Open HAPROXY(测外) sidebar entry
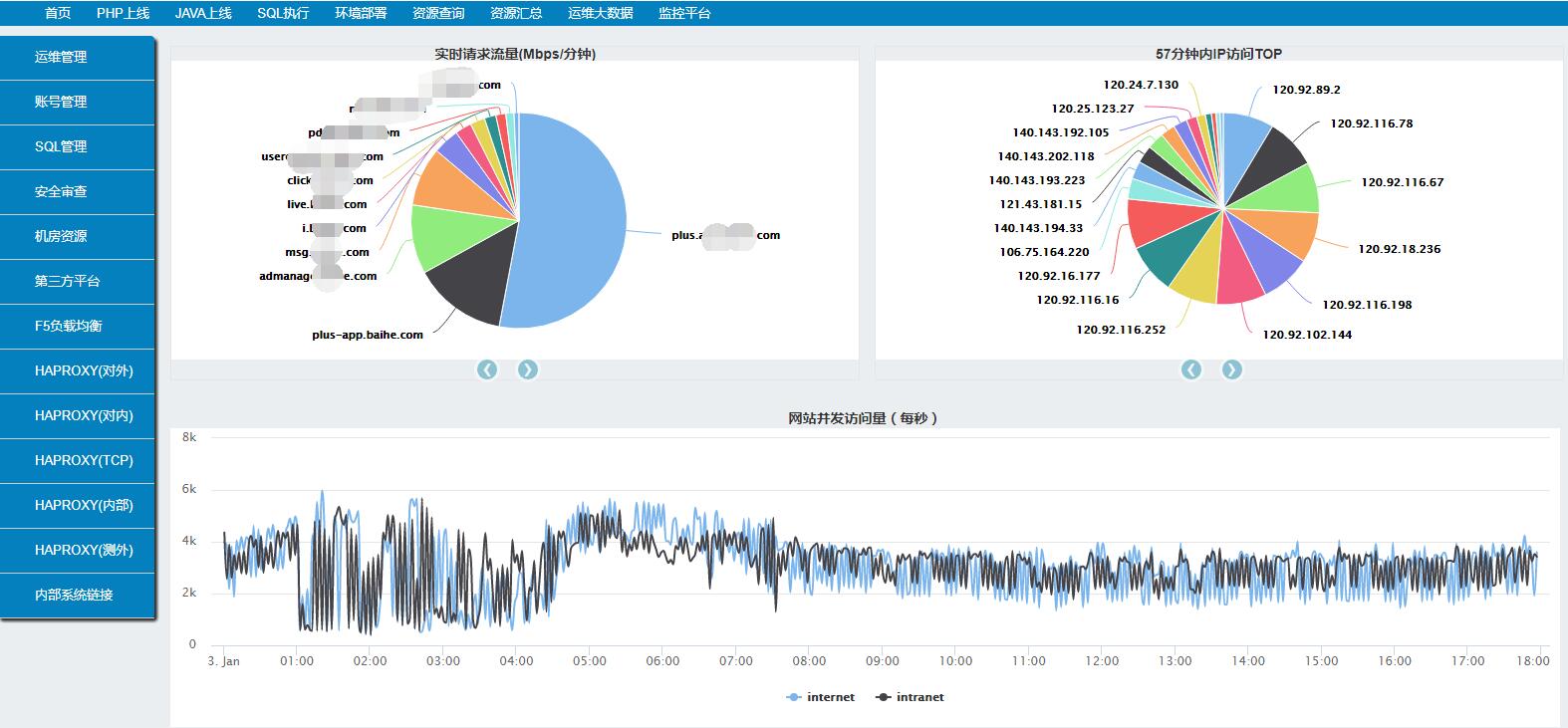Screen dimensions: 1568x728 [x=78, y=551]
